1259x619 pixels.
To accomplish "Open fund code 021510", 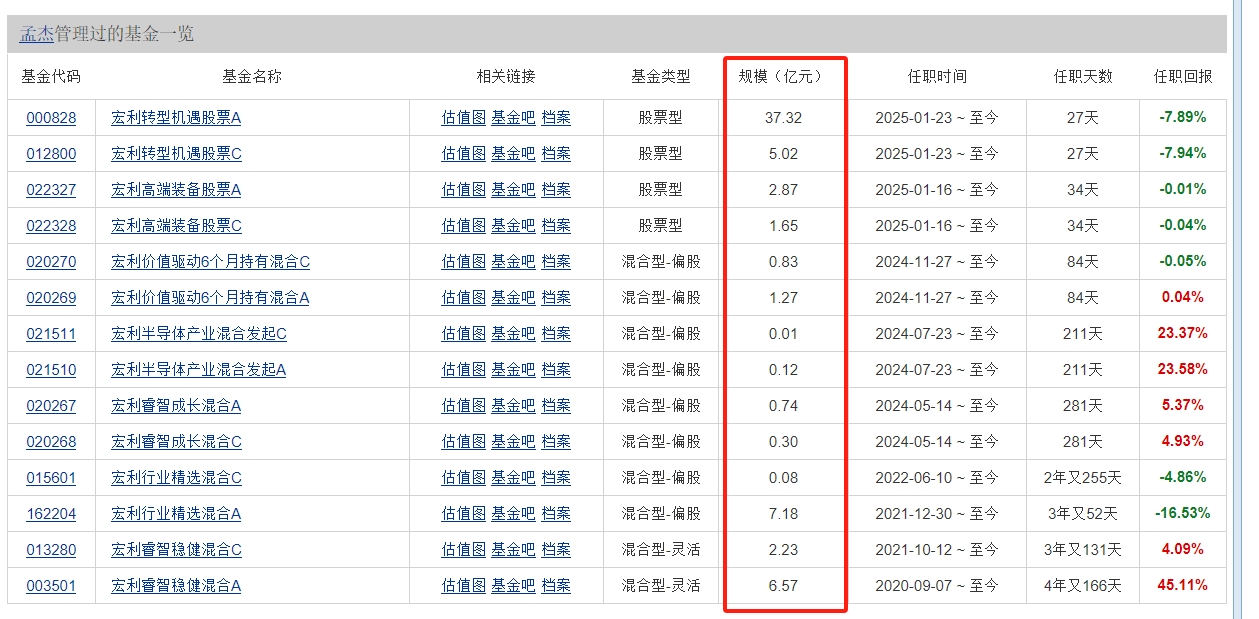I will pos(51,370).
